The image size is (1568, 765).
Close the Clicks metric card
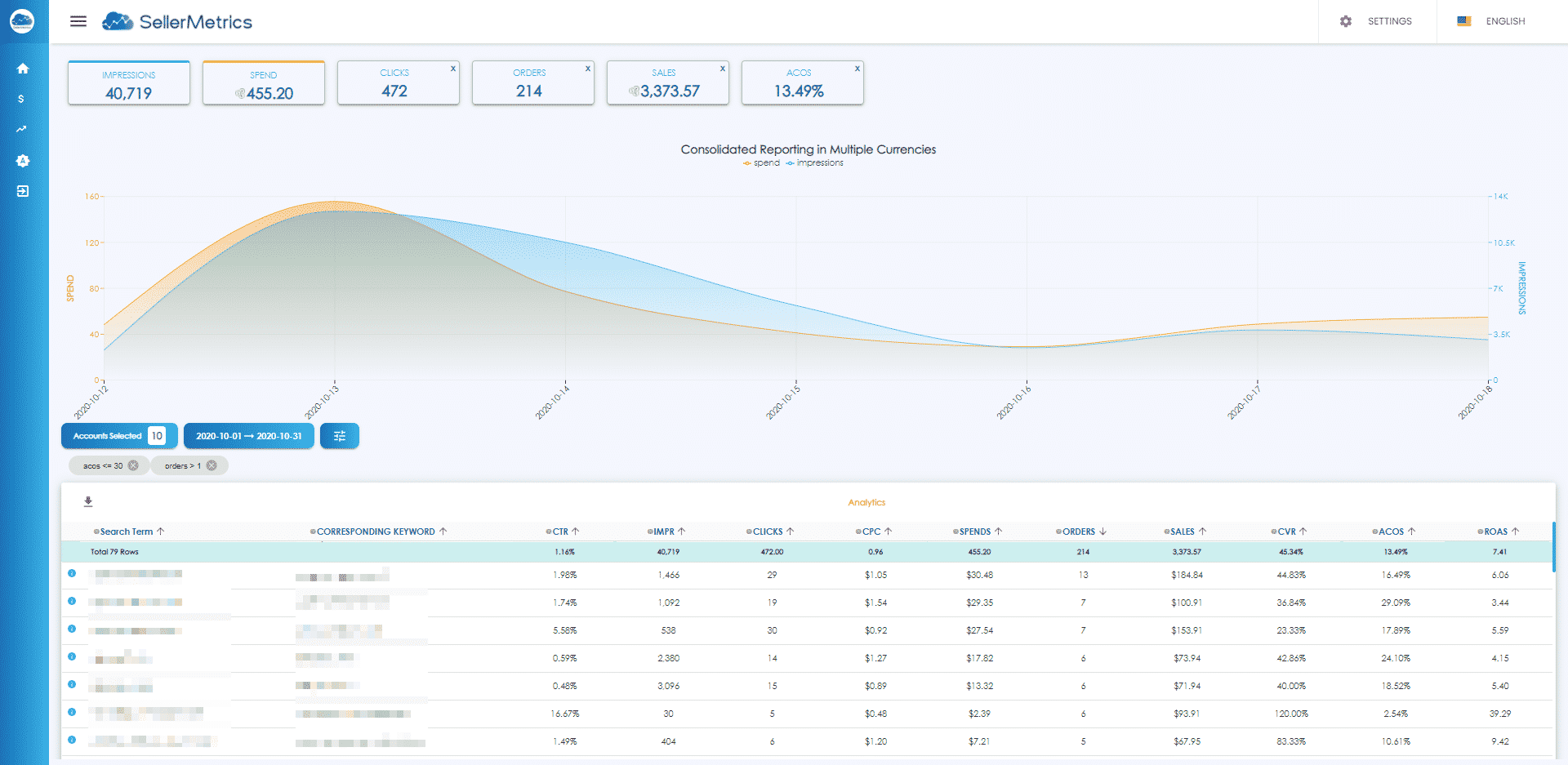click(453, 69)
